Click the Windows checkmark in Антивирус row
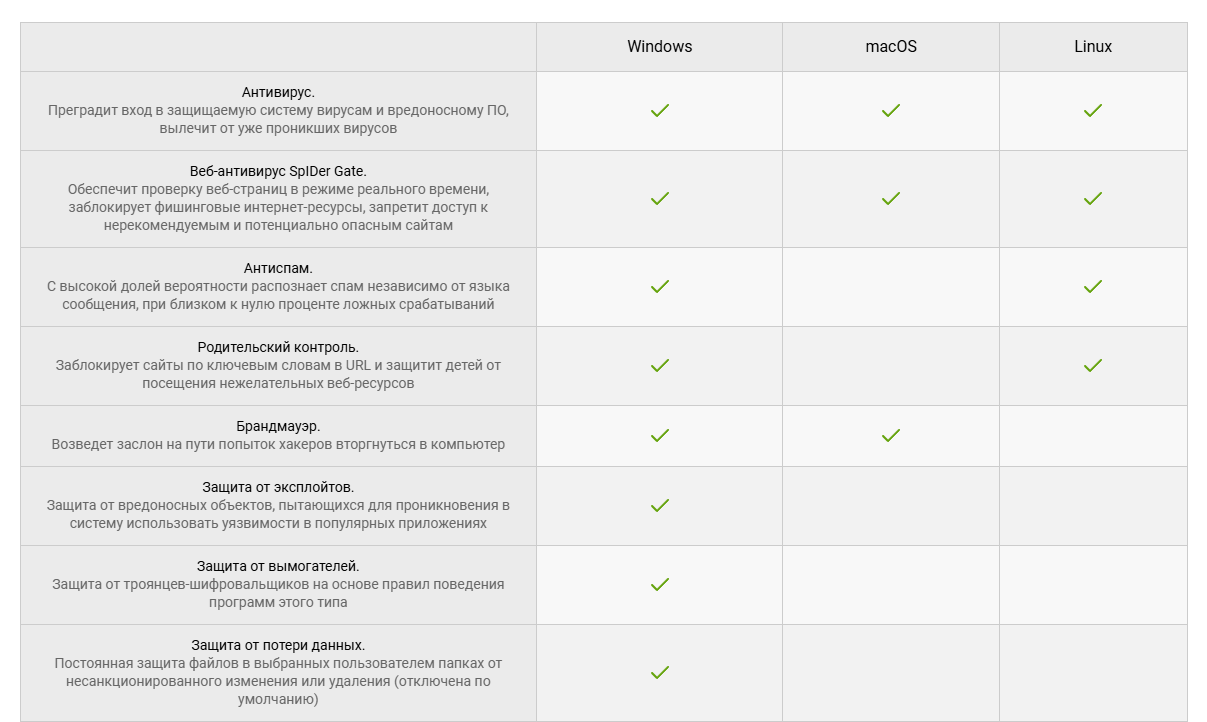 659,111
